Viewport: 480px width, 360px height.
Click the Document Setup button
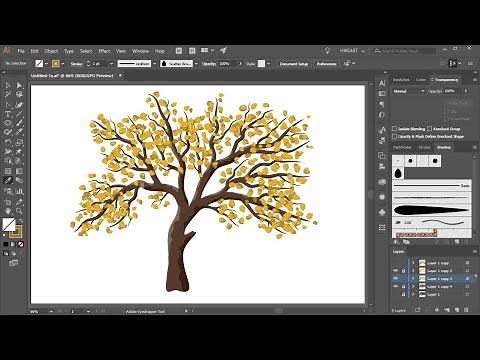(294, 64)
